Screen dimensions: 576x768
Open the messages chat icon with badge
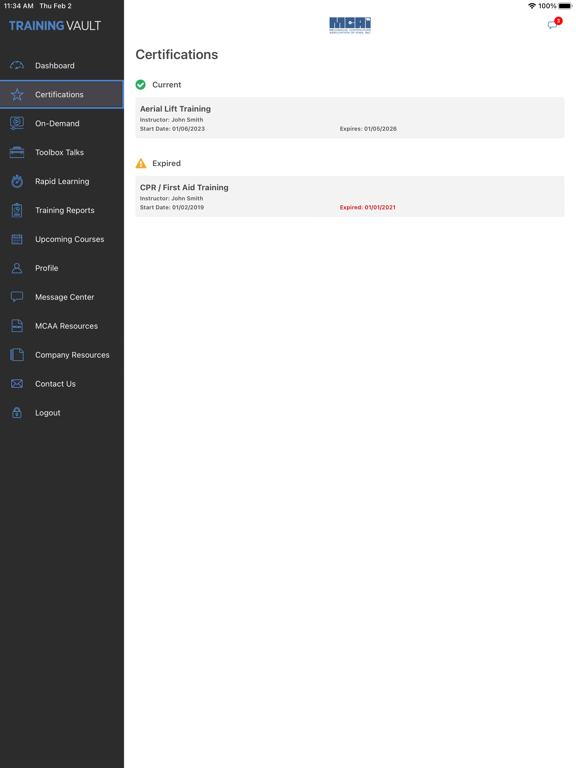tap(554, 24)
